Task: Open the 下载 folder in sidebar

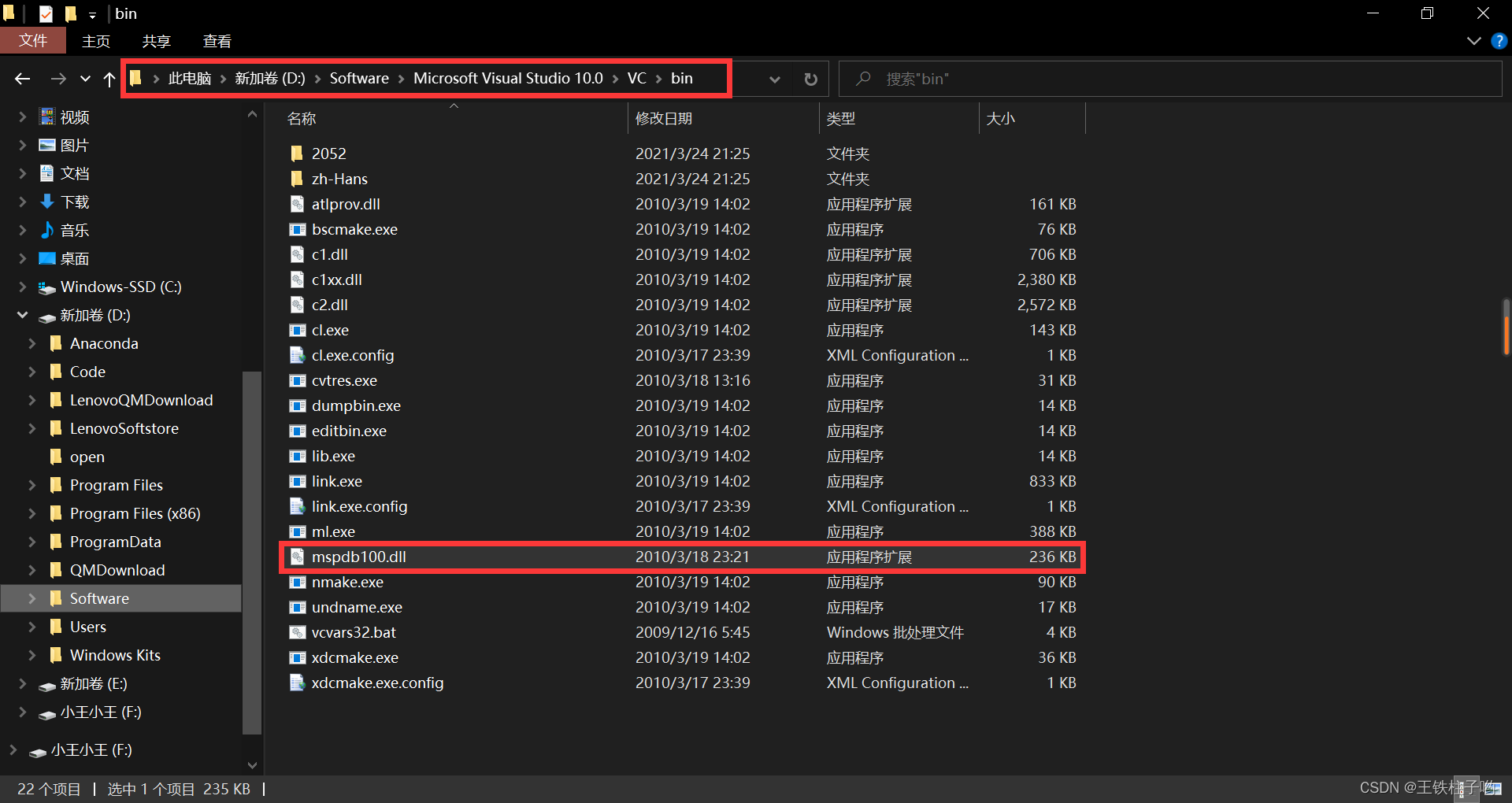Action: pyautogui.click(x=75, y=202)
